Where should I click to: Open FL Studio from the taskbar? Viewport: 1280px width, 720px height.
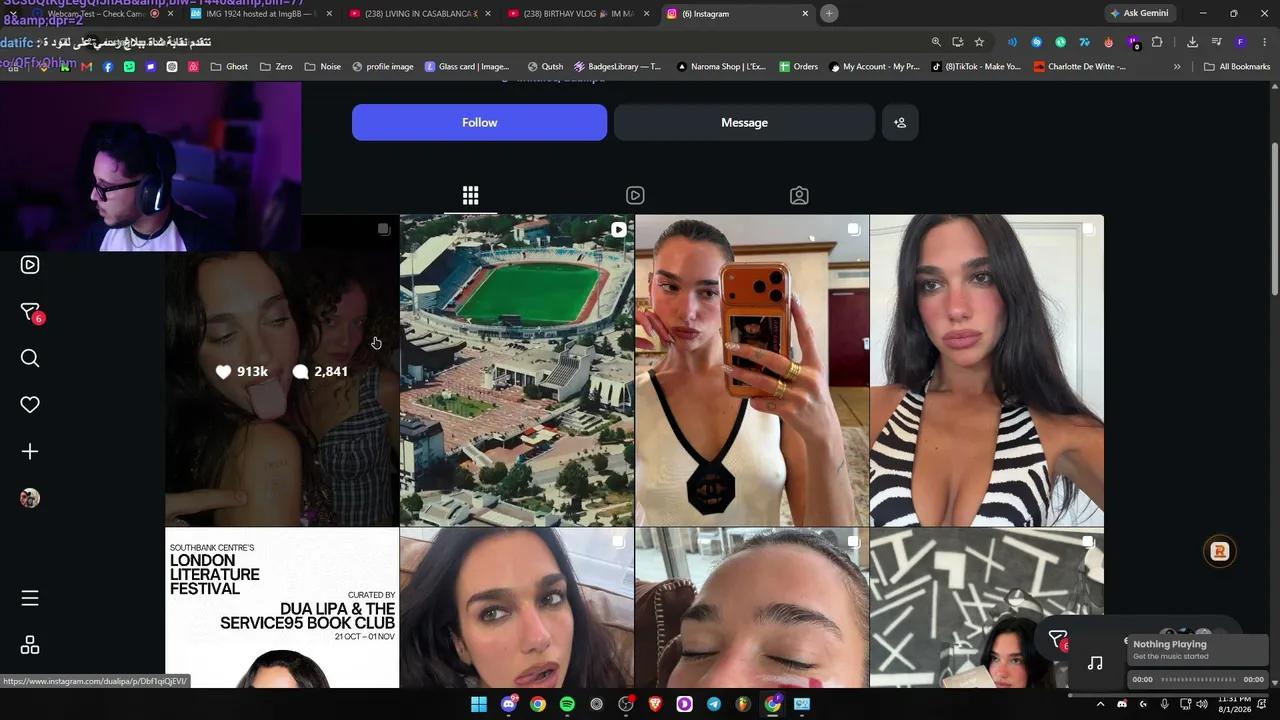pyautogui.click(x=743, y=704)
